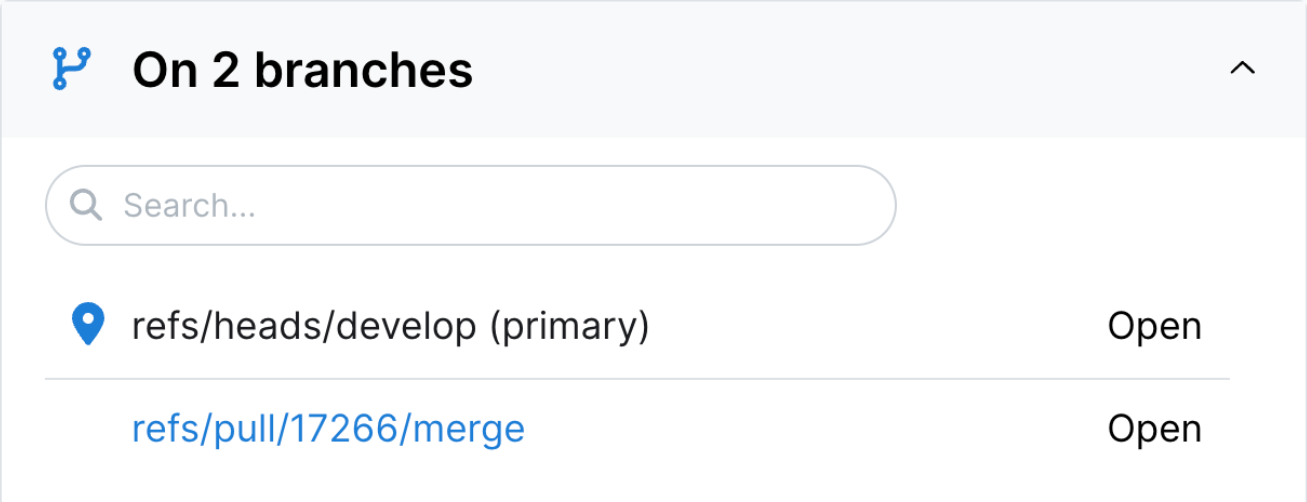Viewport: 1307px width, 502px height.
Task: Open the refs/pull/17266/merge link
Action: tap(328, 429)
